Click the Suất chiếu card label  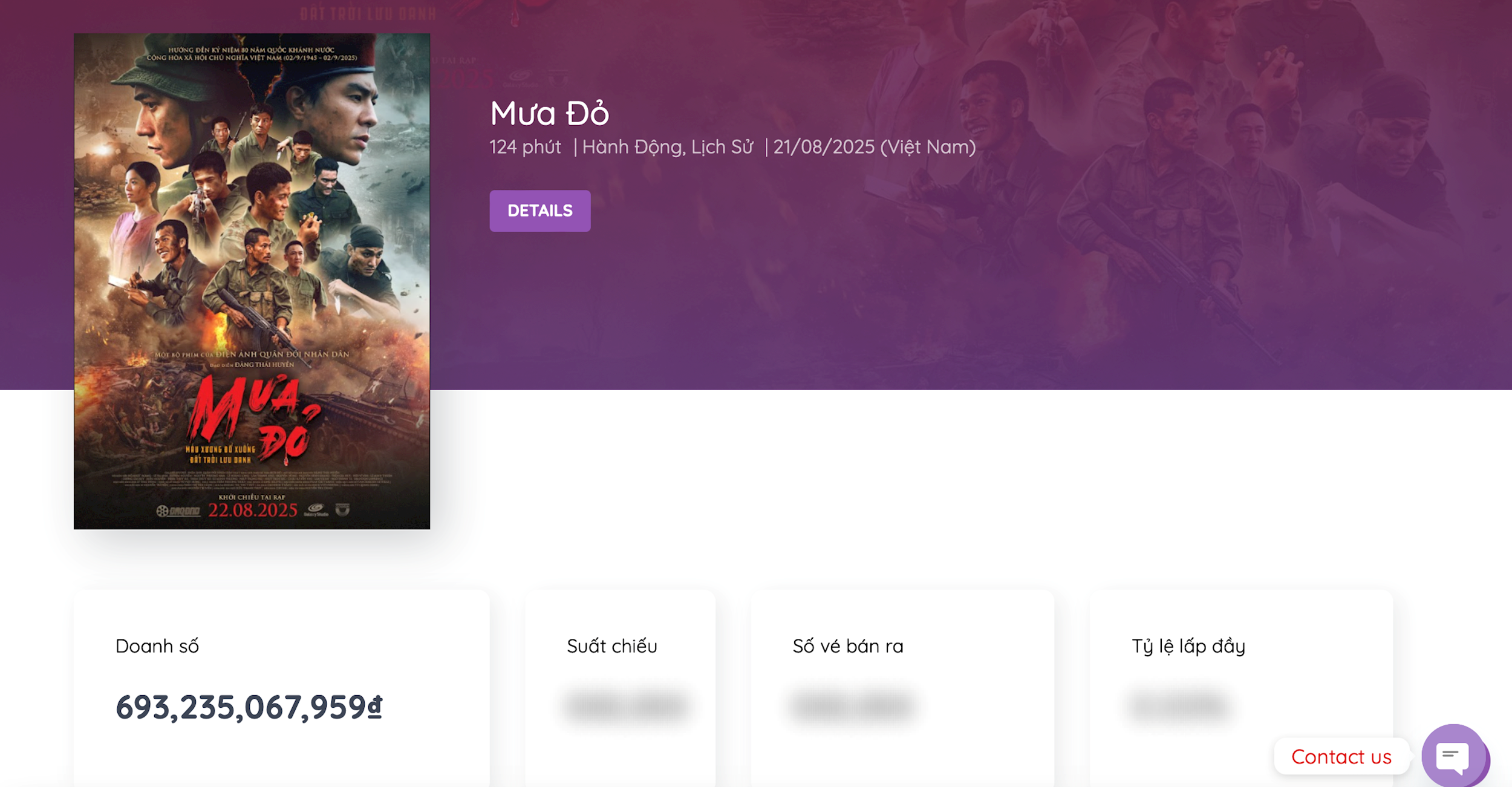point(611,646)
